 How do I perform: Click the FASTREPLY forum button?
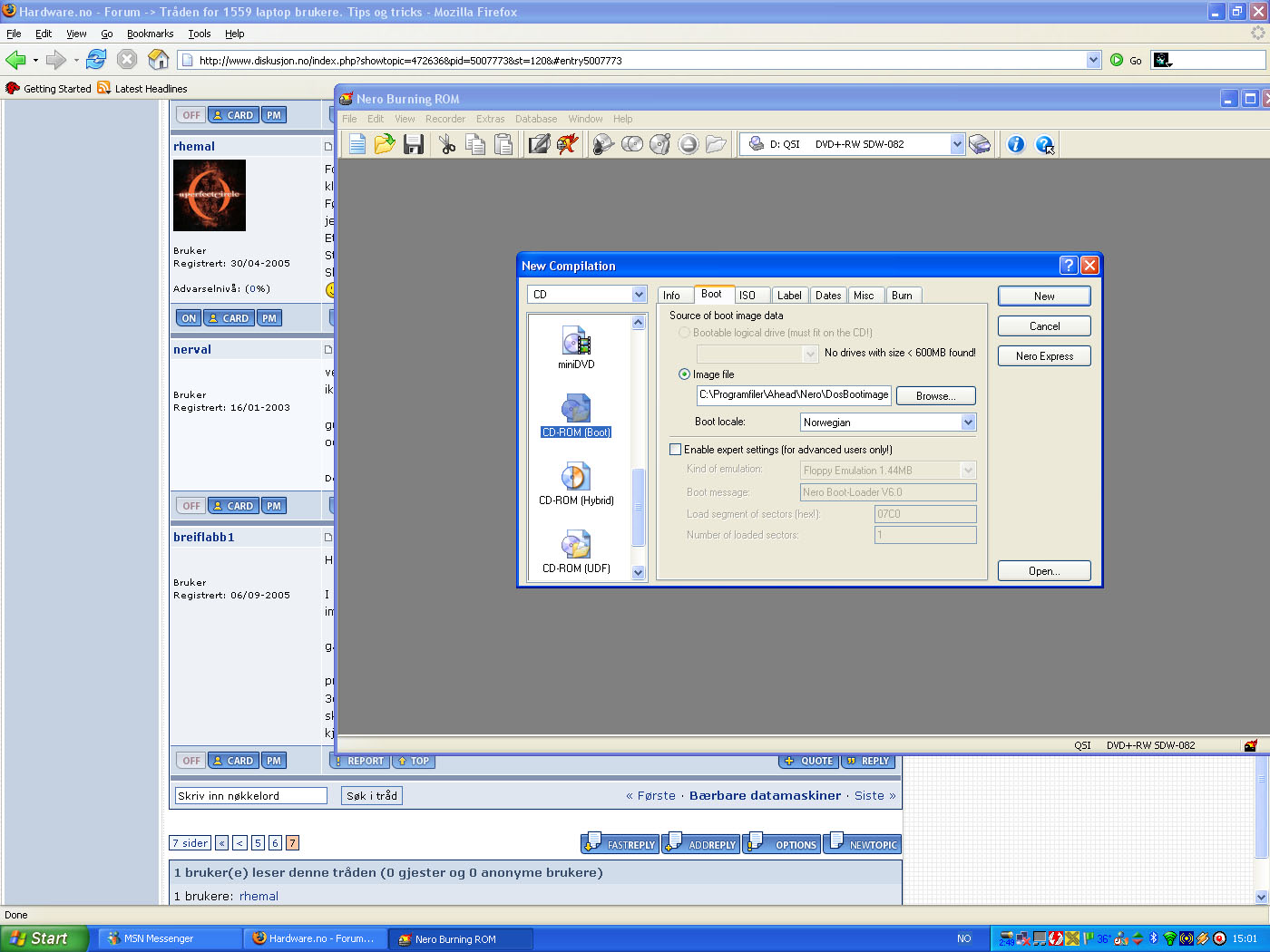(x=620, y=844)
